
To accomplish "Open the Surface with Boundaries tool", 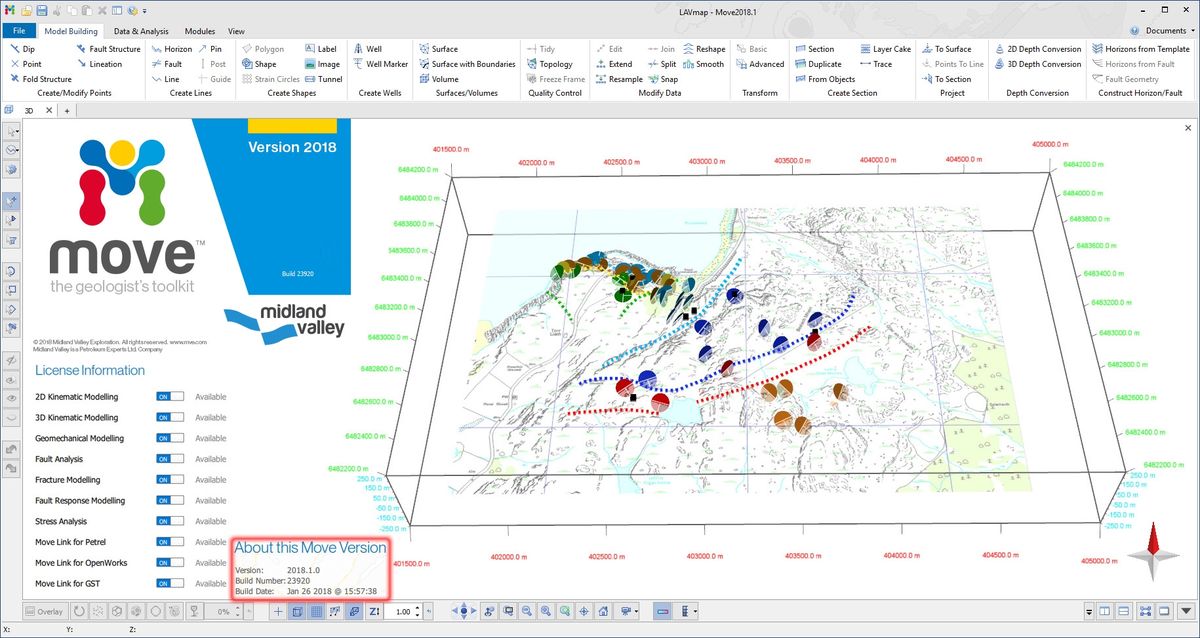I will pos(466,64).
